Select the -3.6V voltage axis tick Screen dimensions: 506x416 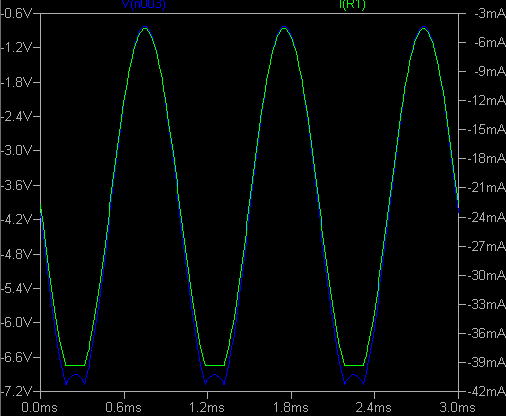pos(16,185)
